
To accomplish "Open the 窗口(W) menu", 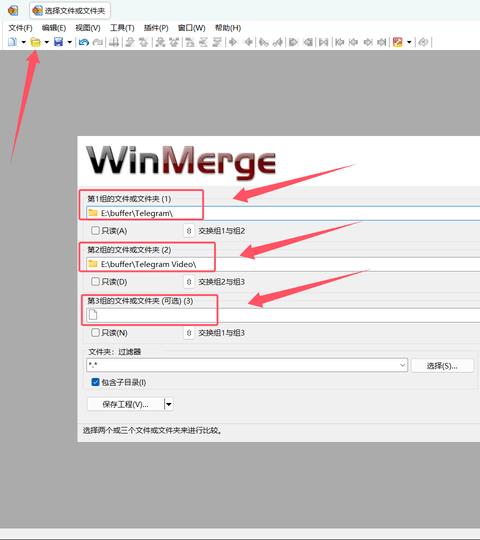I will point(191,28).
